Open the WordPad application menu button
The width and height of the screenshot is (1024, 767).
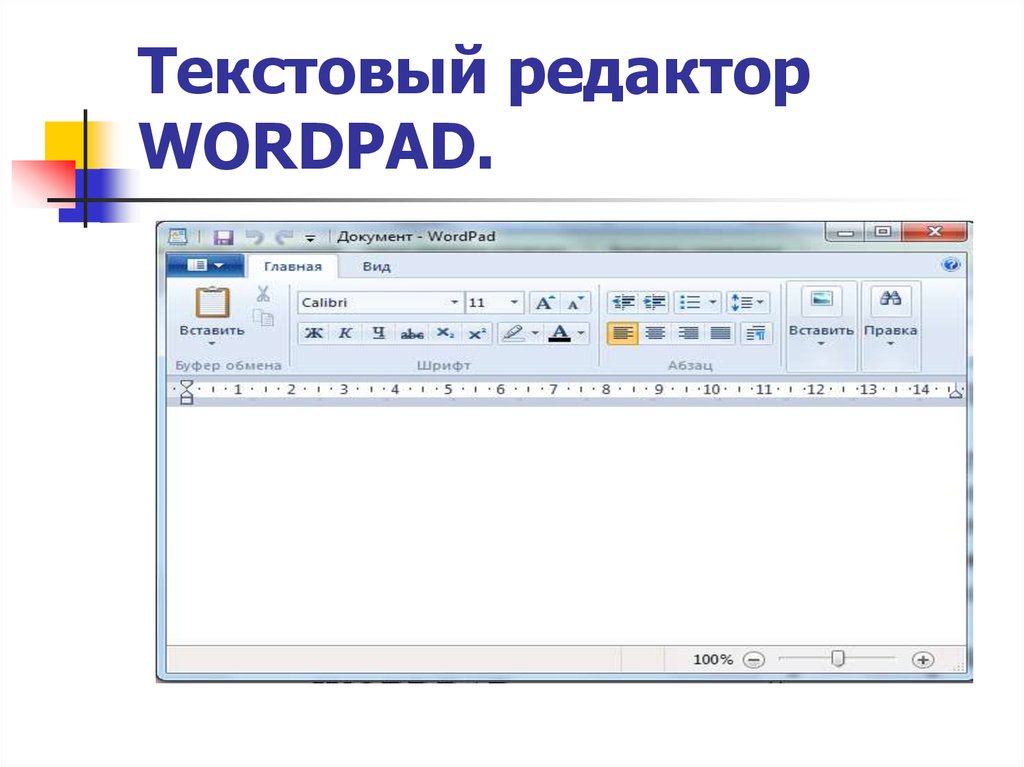point(205,265)
